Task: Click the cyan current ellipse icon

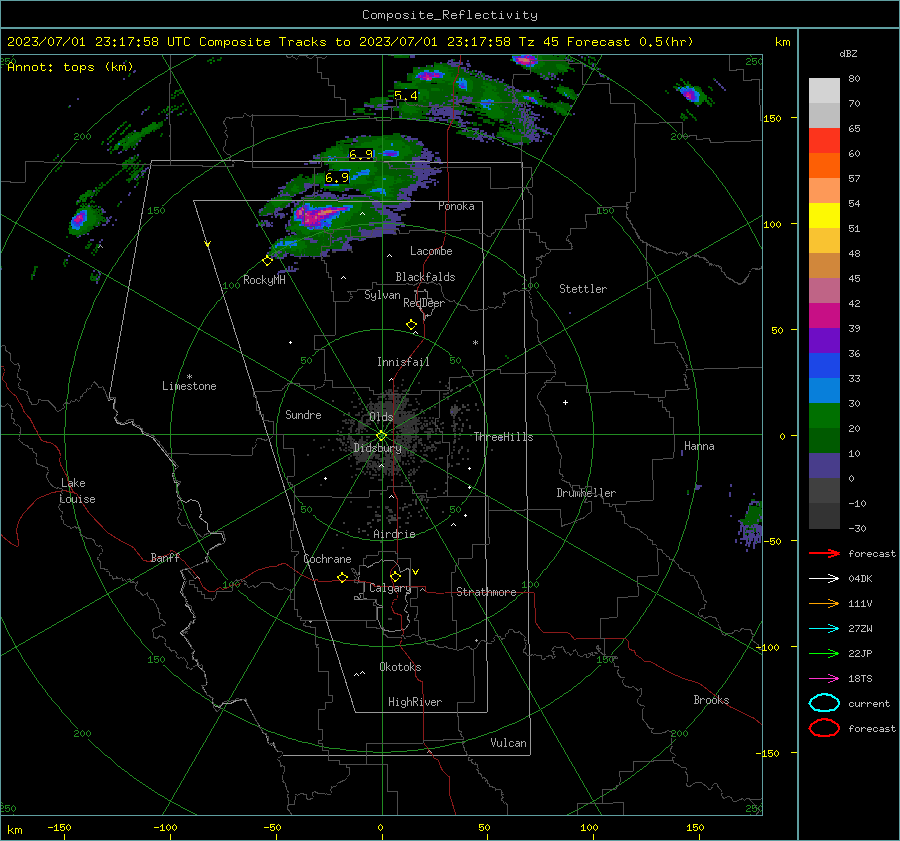Action: point(824,703)
